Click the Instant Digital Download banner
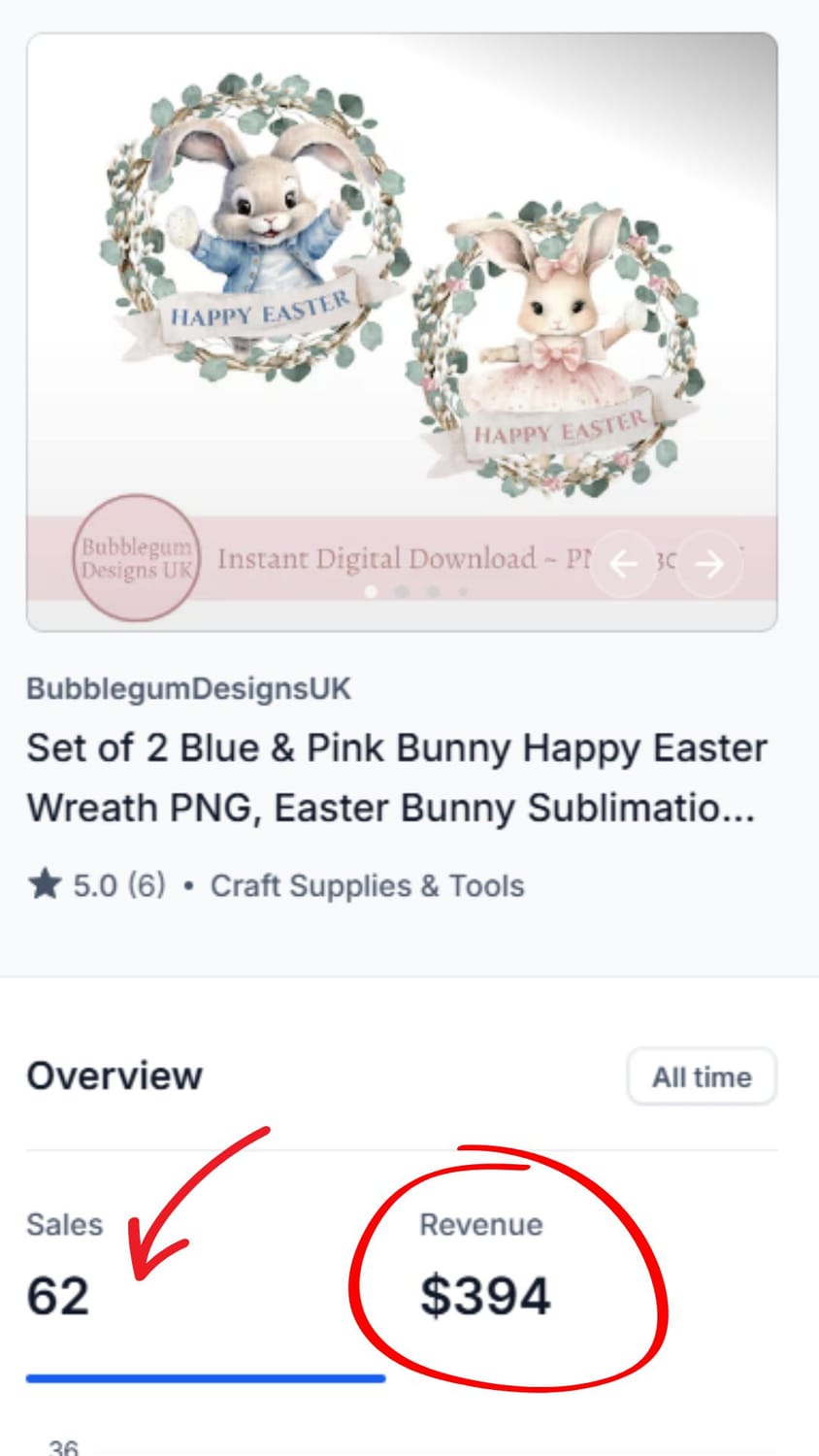The width and height of the screenshot is (819, 1456). coord(402,558)
